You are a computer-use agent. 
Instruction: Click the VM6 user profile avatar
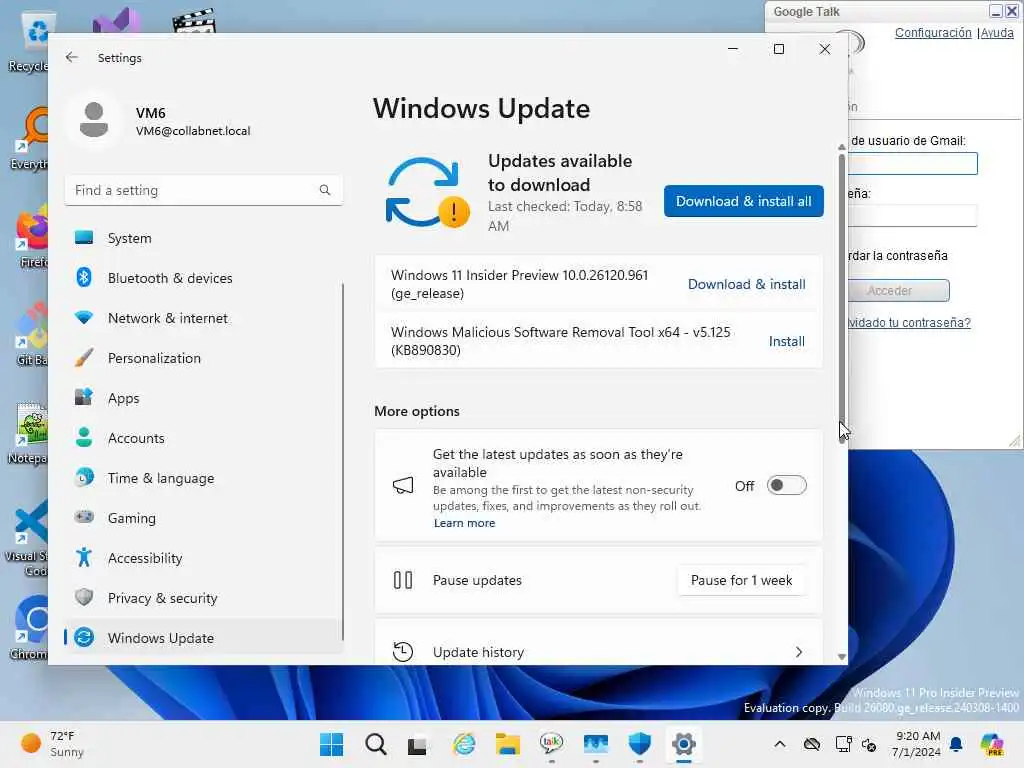pyautogui.click(x=94, y=120)
